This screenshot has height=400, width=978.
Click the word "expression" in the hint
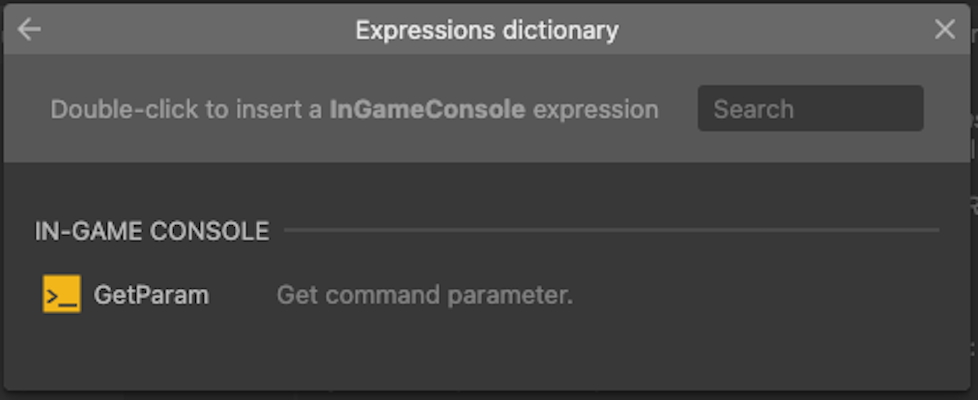tap(596, 109)
